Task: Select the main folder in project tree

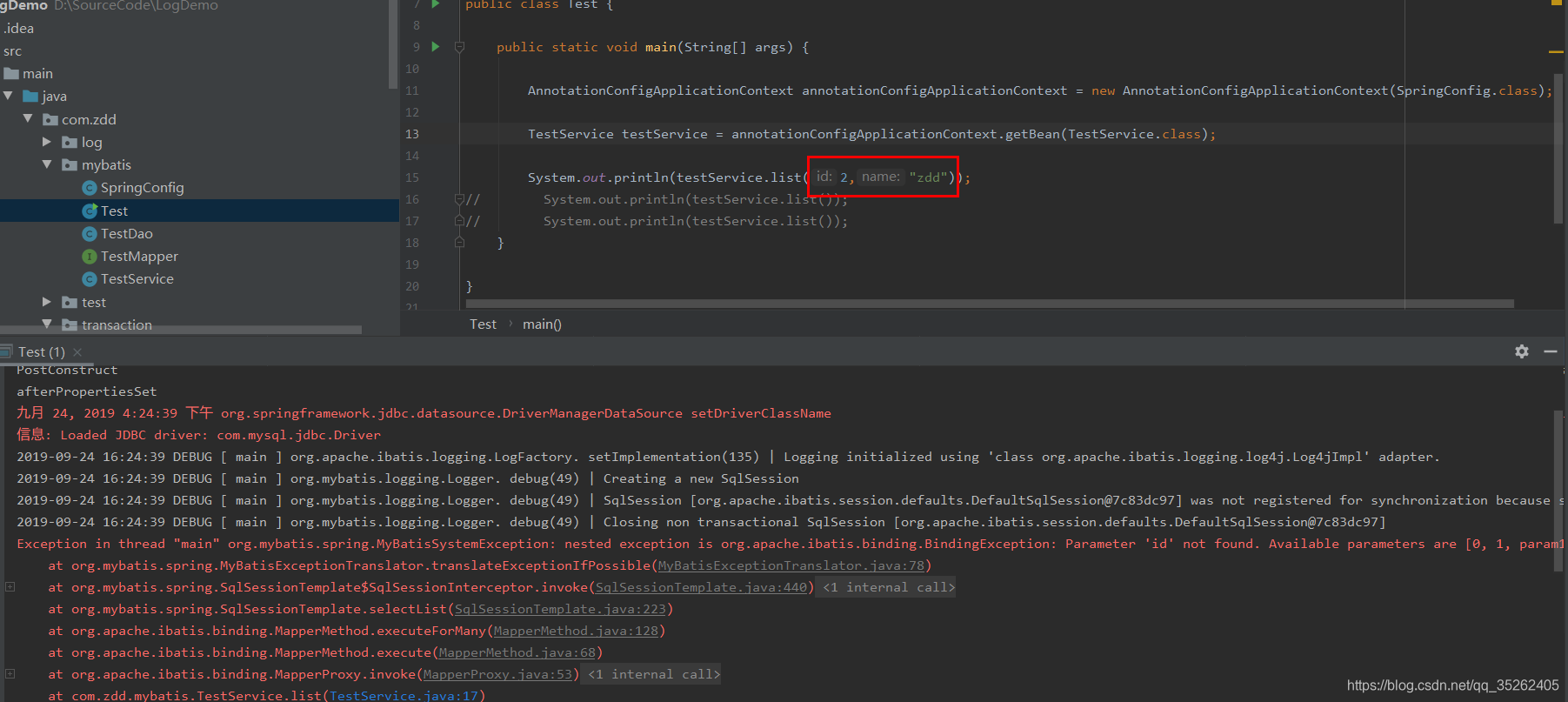Action: [x=37, y=73]
